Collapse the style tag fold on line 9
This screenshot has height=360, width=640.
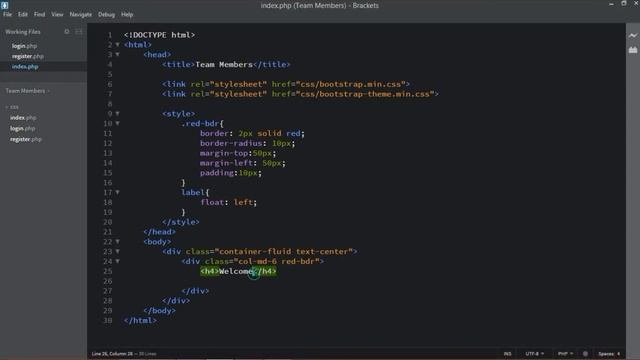[x=118, y=113]
